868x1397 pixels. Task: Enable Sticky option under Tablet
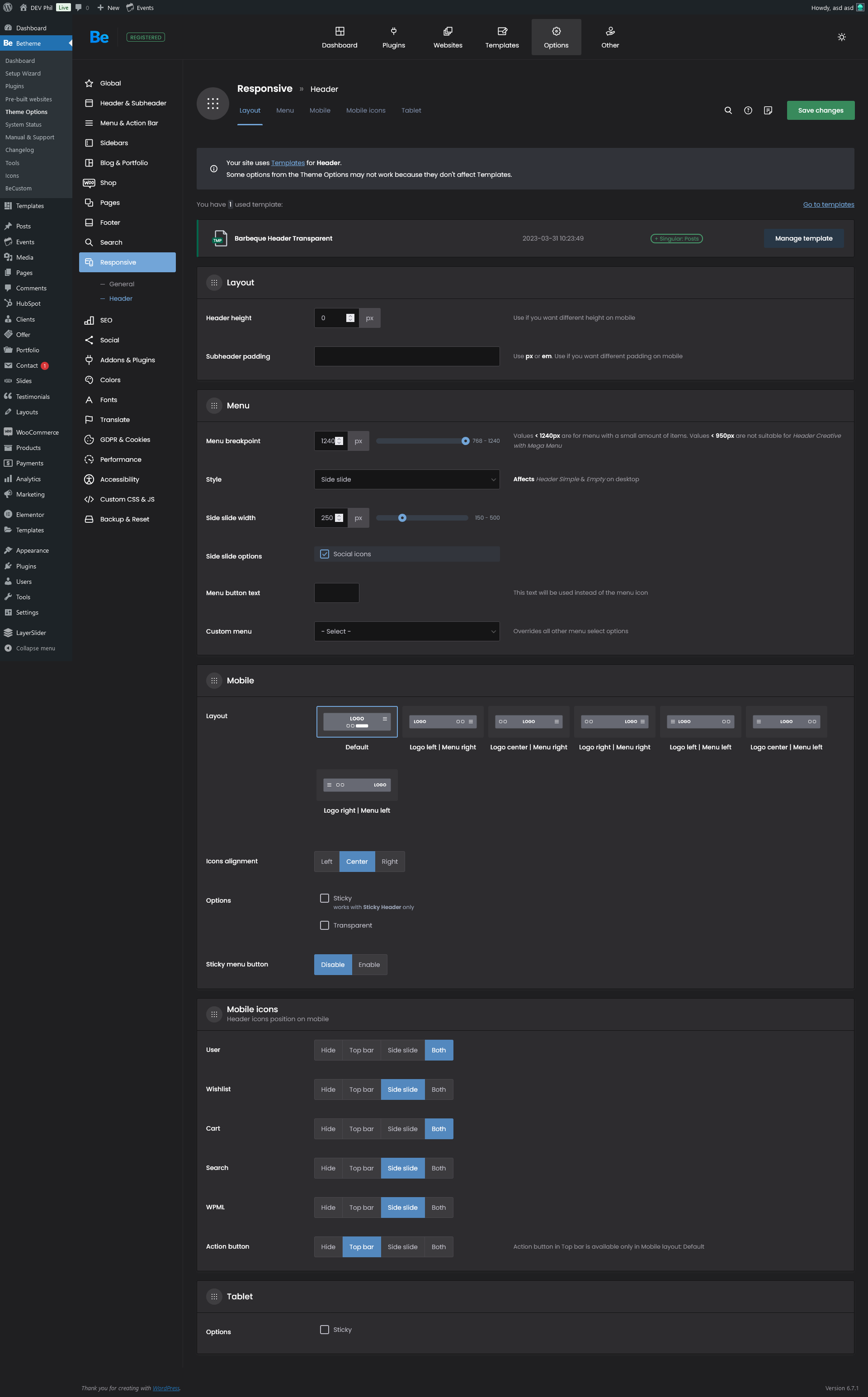pyautogui.click(x=324, y=1329)
